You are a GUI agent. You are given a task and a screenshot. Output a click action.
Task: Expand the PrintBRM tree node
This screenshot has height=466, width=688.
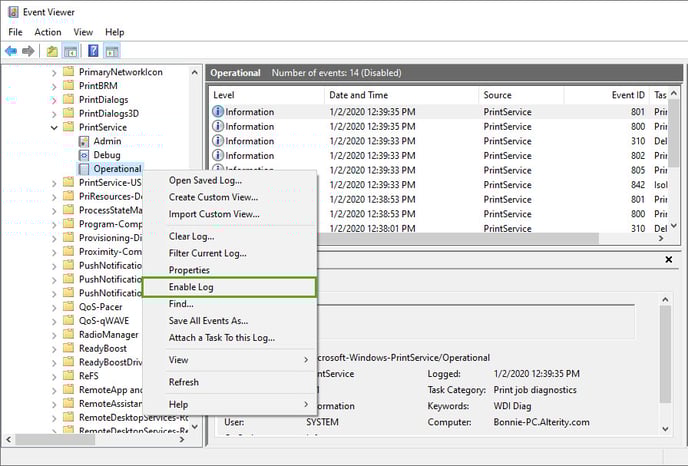(x=54, y=86)
